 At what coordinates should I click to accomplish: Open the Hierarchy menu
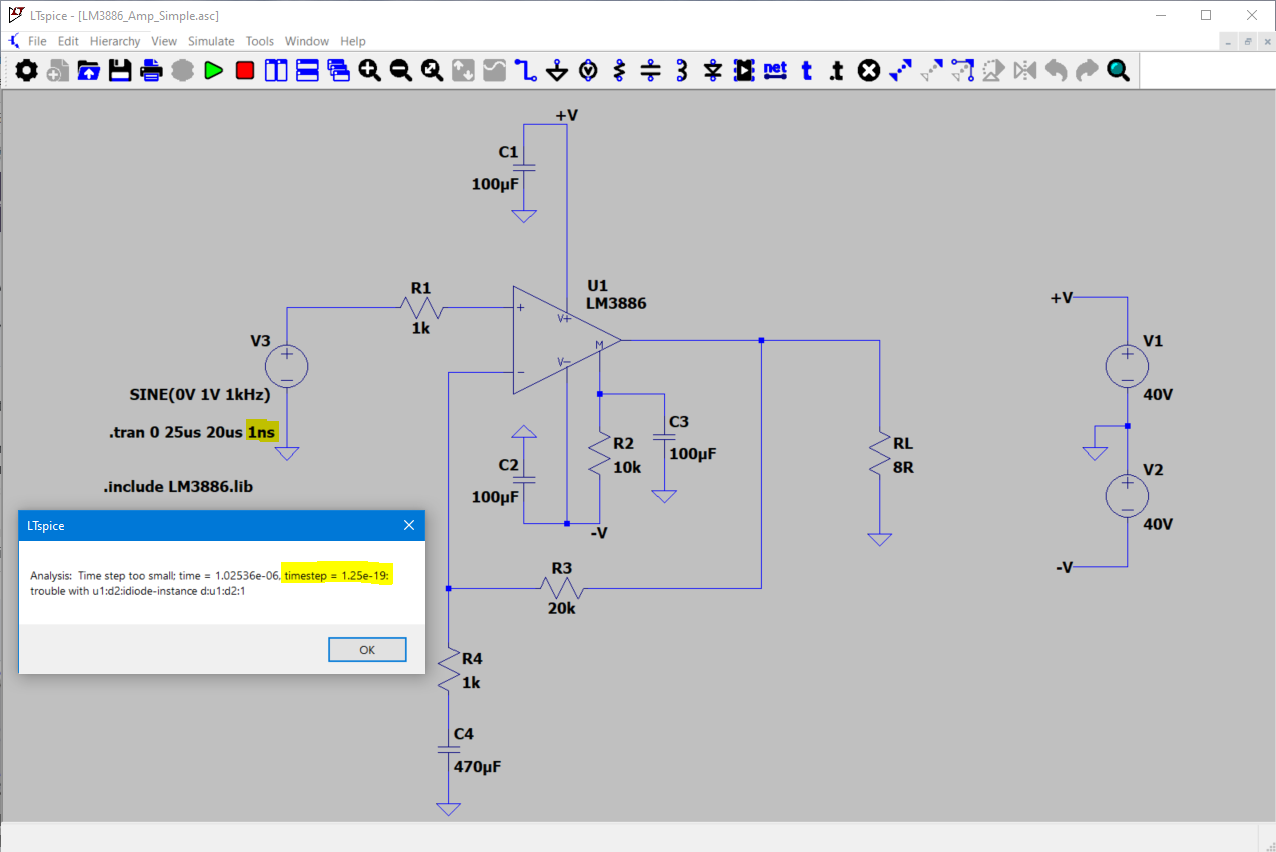pyautogui.click(x=115, y=41)
